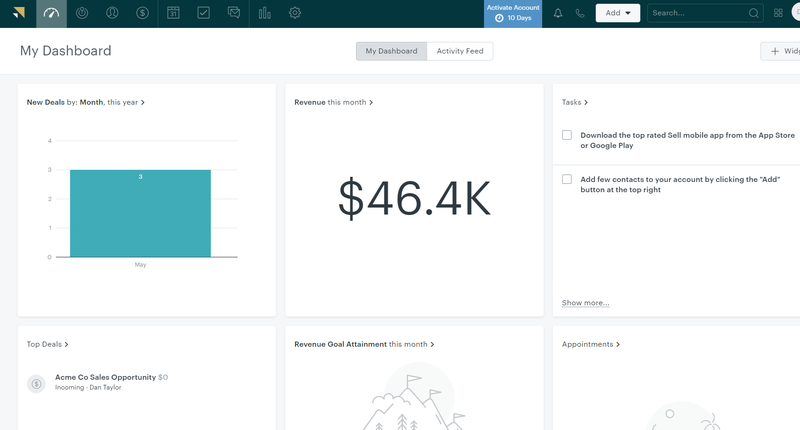Open the Acme Co Sales Opportunity deal

(x=105, y=377)
